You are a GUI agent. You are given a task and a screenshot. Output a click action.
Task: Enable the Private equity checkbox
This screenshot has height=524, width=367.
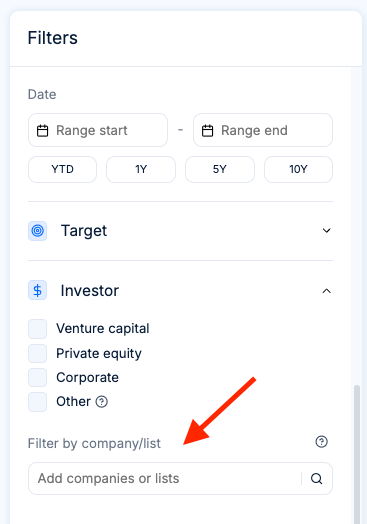click(37, 354)
